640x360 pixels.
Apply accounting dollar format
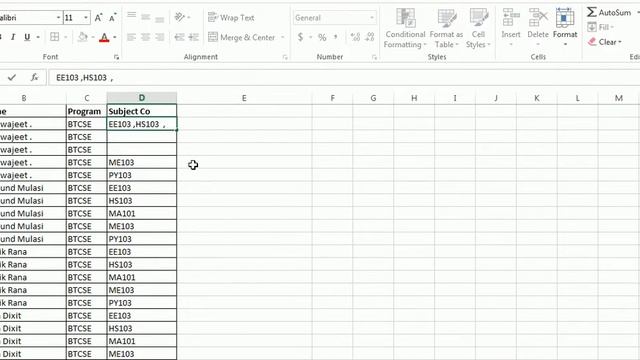tap(300, 37)
